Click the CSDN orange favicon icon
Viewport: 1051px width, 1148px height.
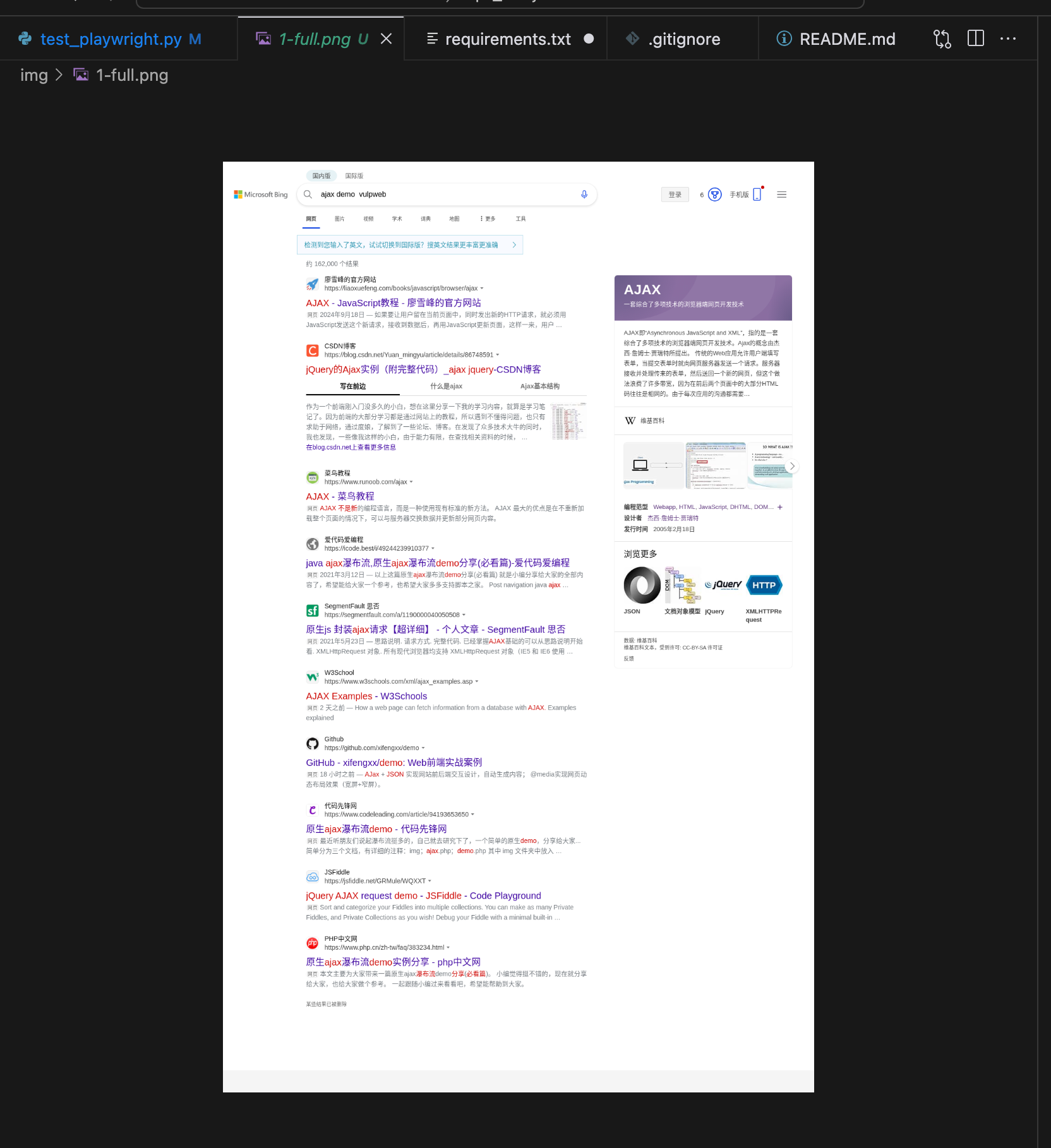tap(312, 350)
